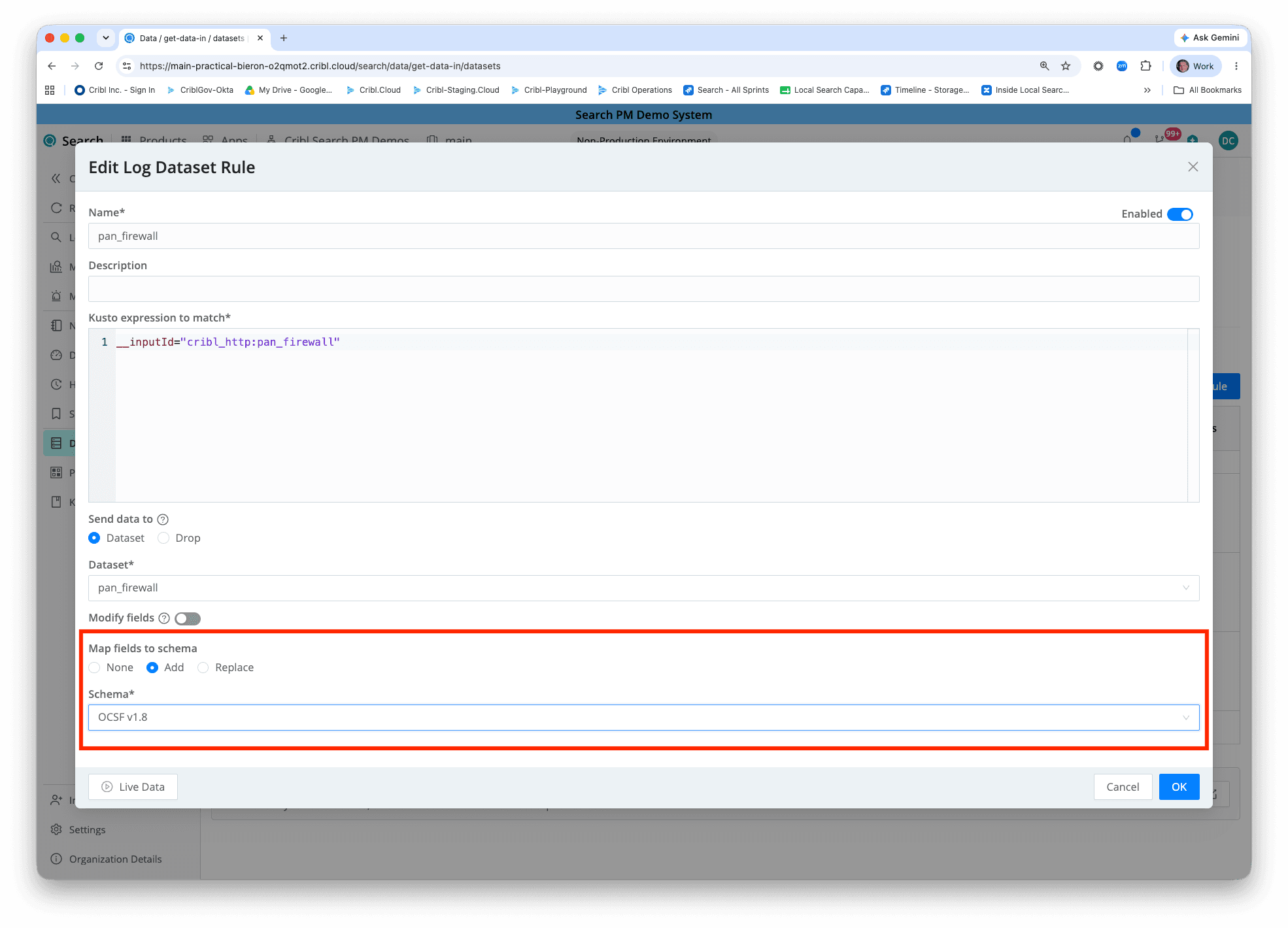Click the Ask Gemini button

(x=1209, y=38)
